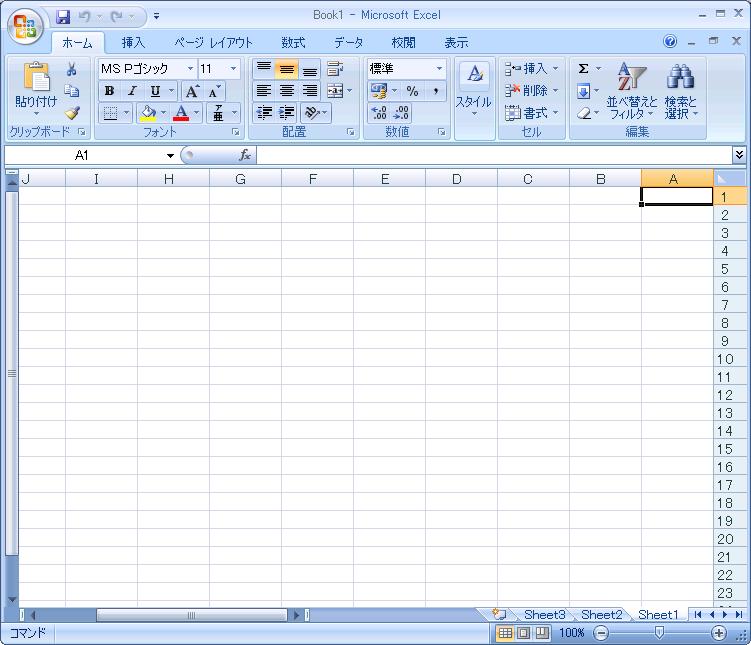Switch to Page Break Preview

coord(542,633)
